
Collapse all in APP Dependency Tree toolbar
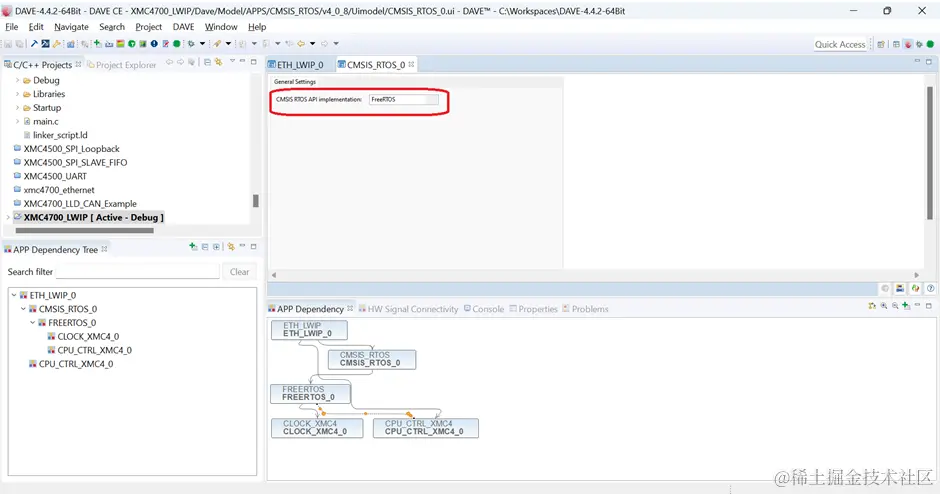(205, 246)
